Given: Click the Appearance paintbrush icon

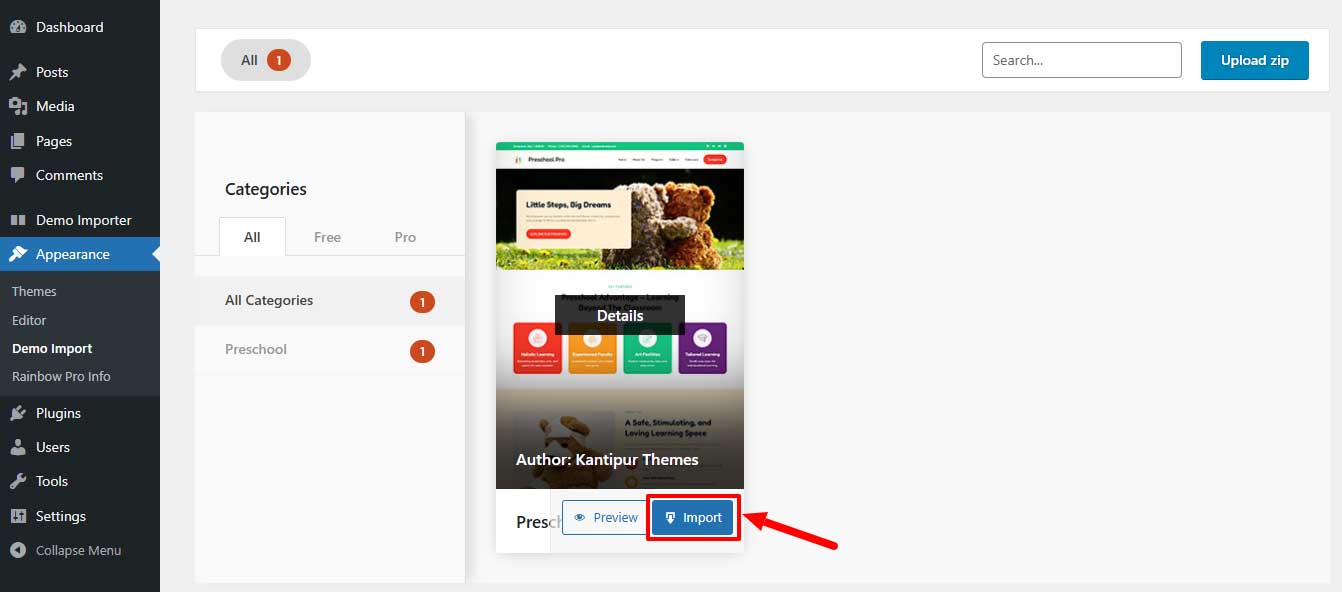Looking at the screenshot, I should tap(18, 254).
